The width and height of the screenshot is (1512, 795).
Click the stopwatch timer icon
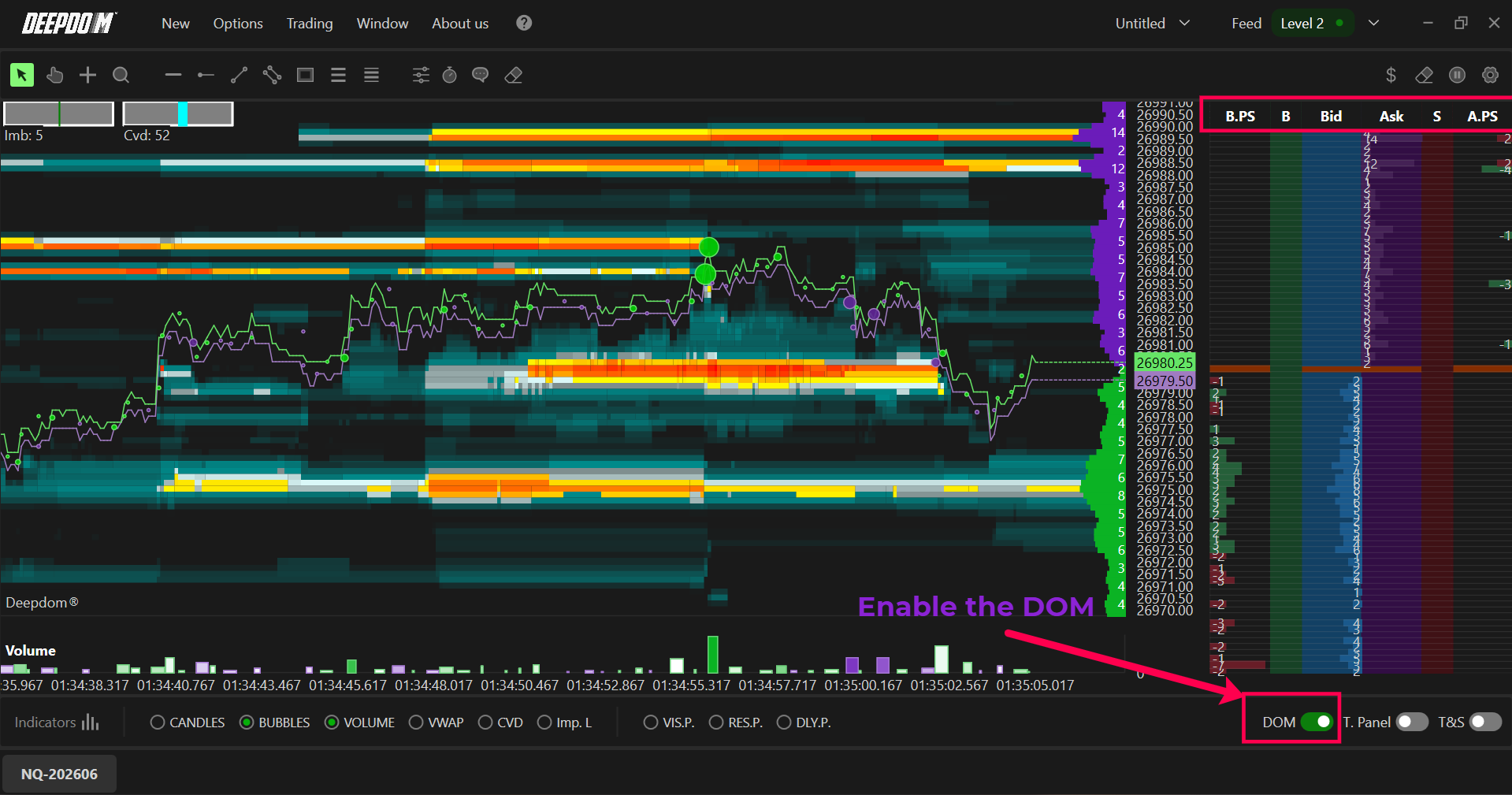[x=450, y=75]
